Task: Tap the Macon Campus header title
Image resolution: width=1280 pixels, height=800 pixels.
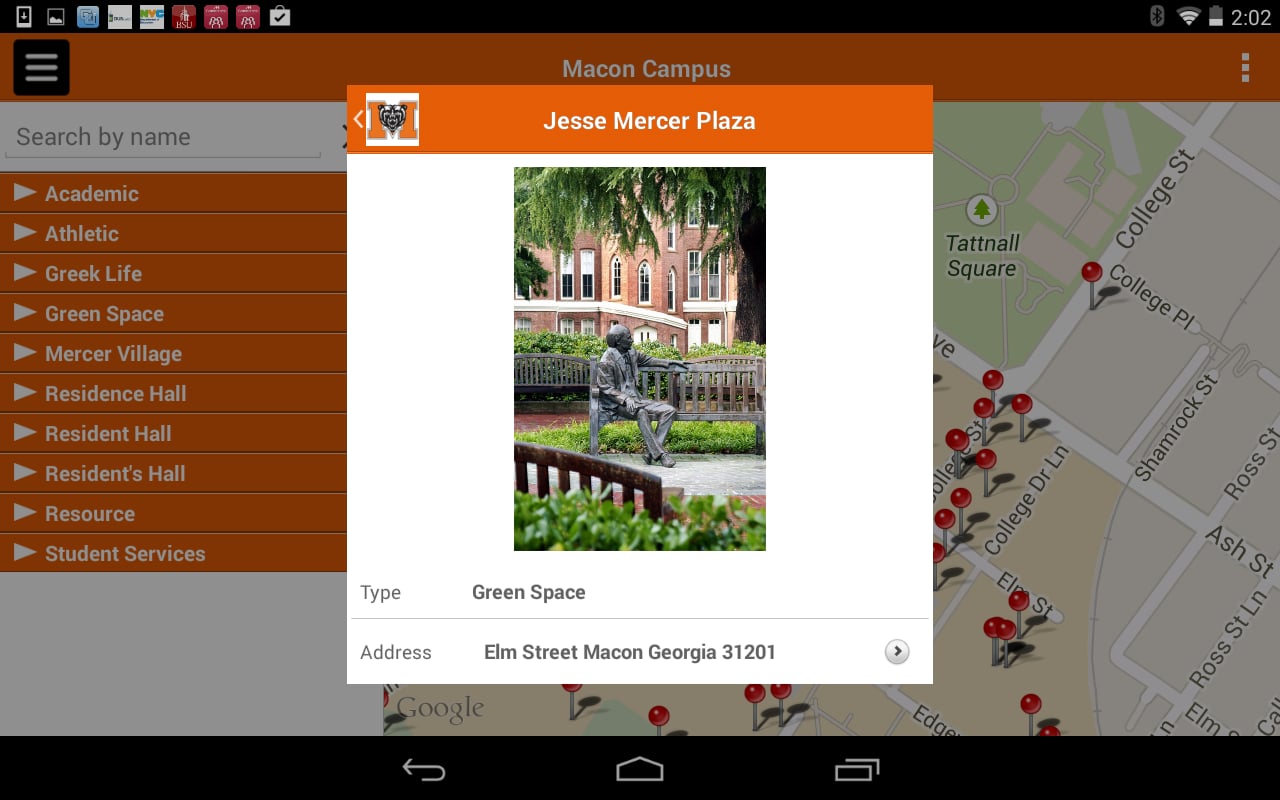Action: pos(646,69)
